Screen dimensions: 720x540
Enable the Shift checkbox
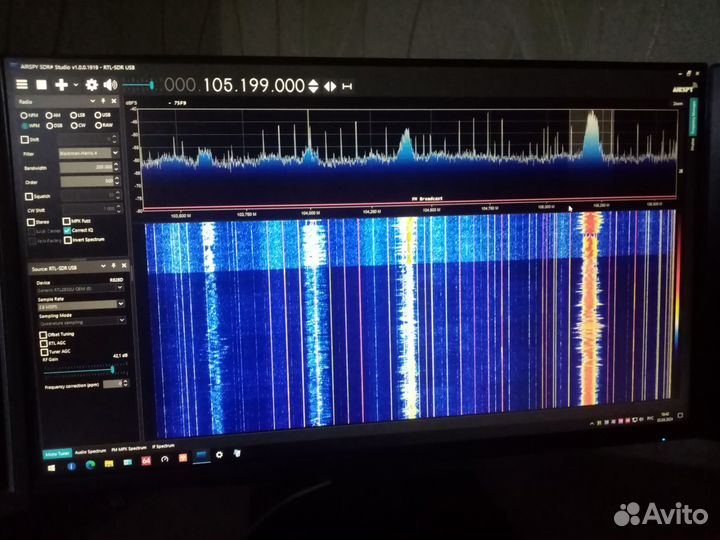25,139
